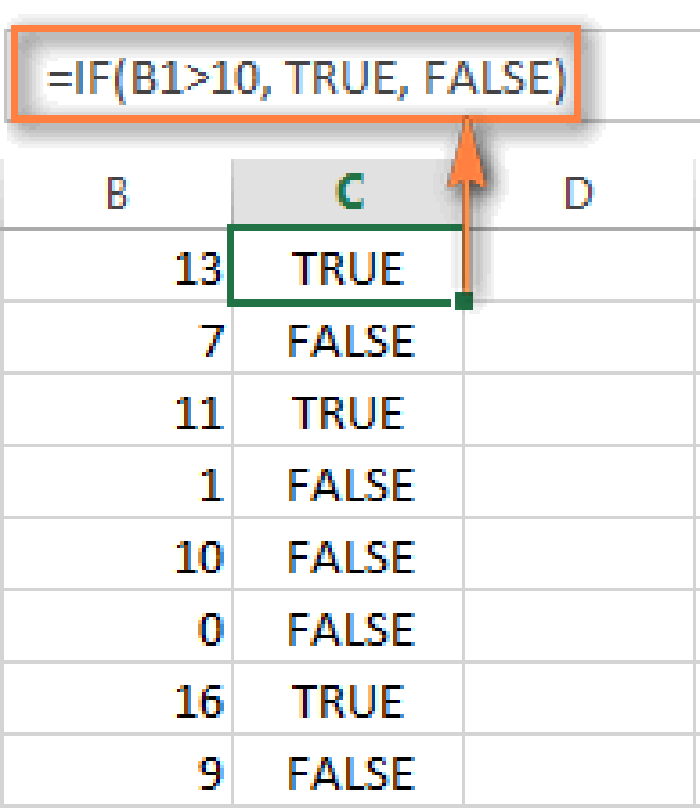The image size is (700, 808).
Task: Select cell containing value 1
Action: tap(117, 482)
